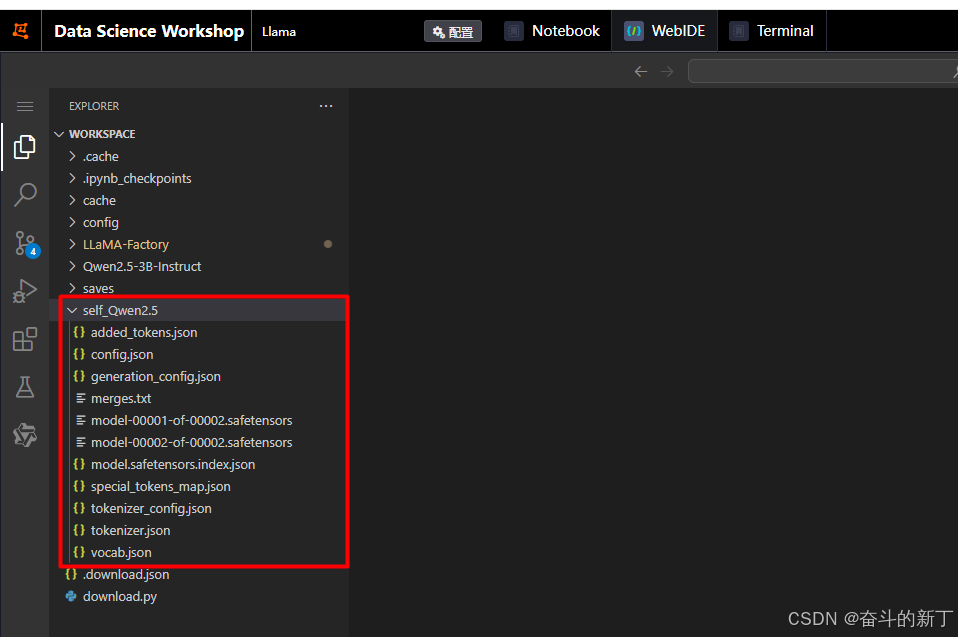
Task: Switch to the Notebook tab
Action: click(x=552, y=31)
